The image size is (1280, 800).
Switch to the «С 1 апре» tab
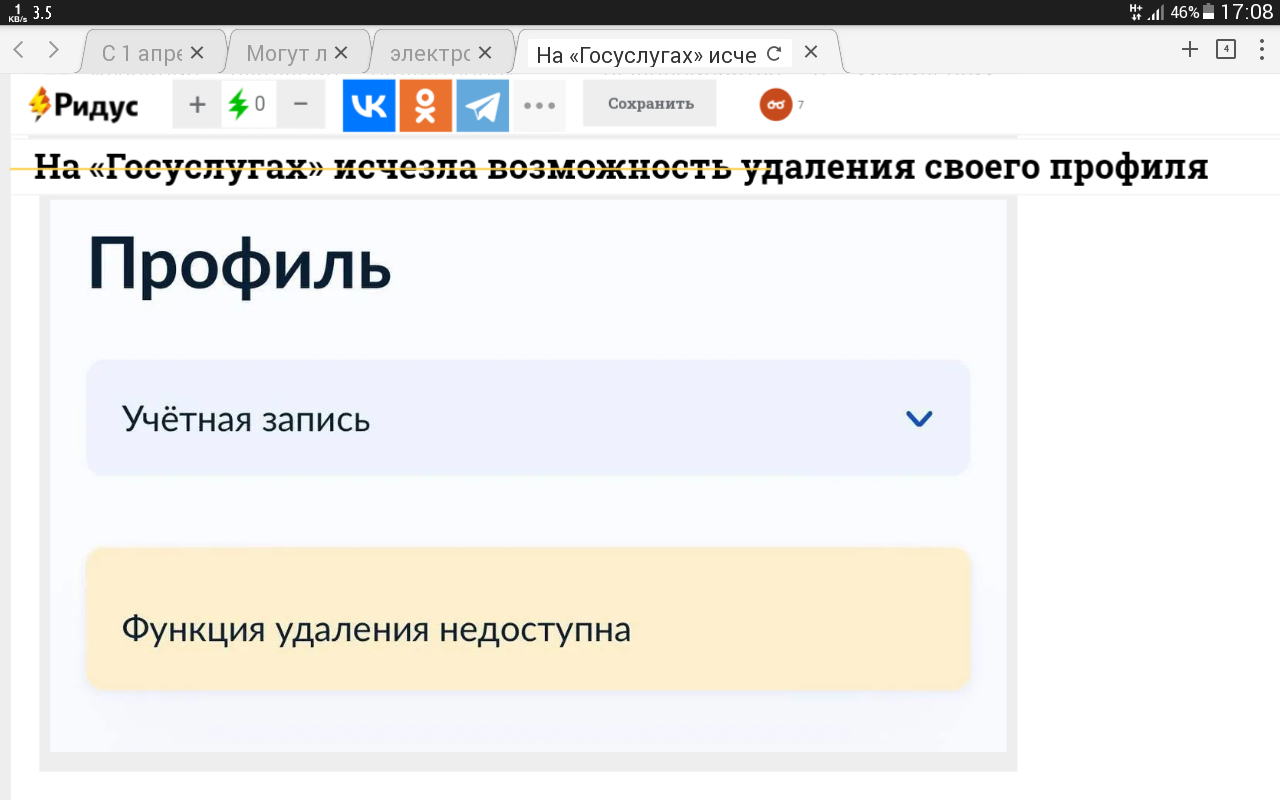pos(143,53)
